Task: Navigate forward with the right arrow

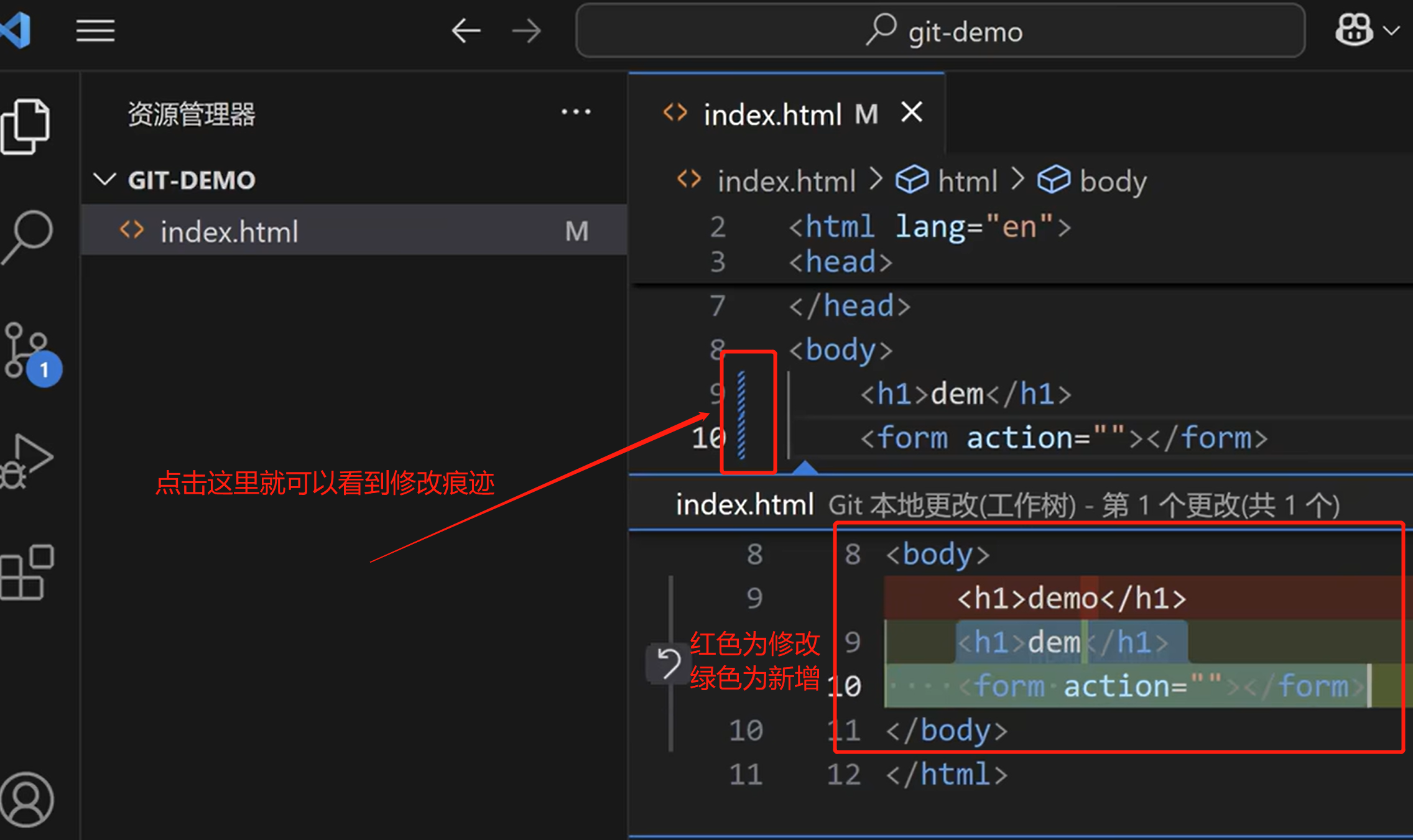Action: click(x=526, y=30)
